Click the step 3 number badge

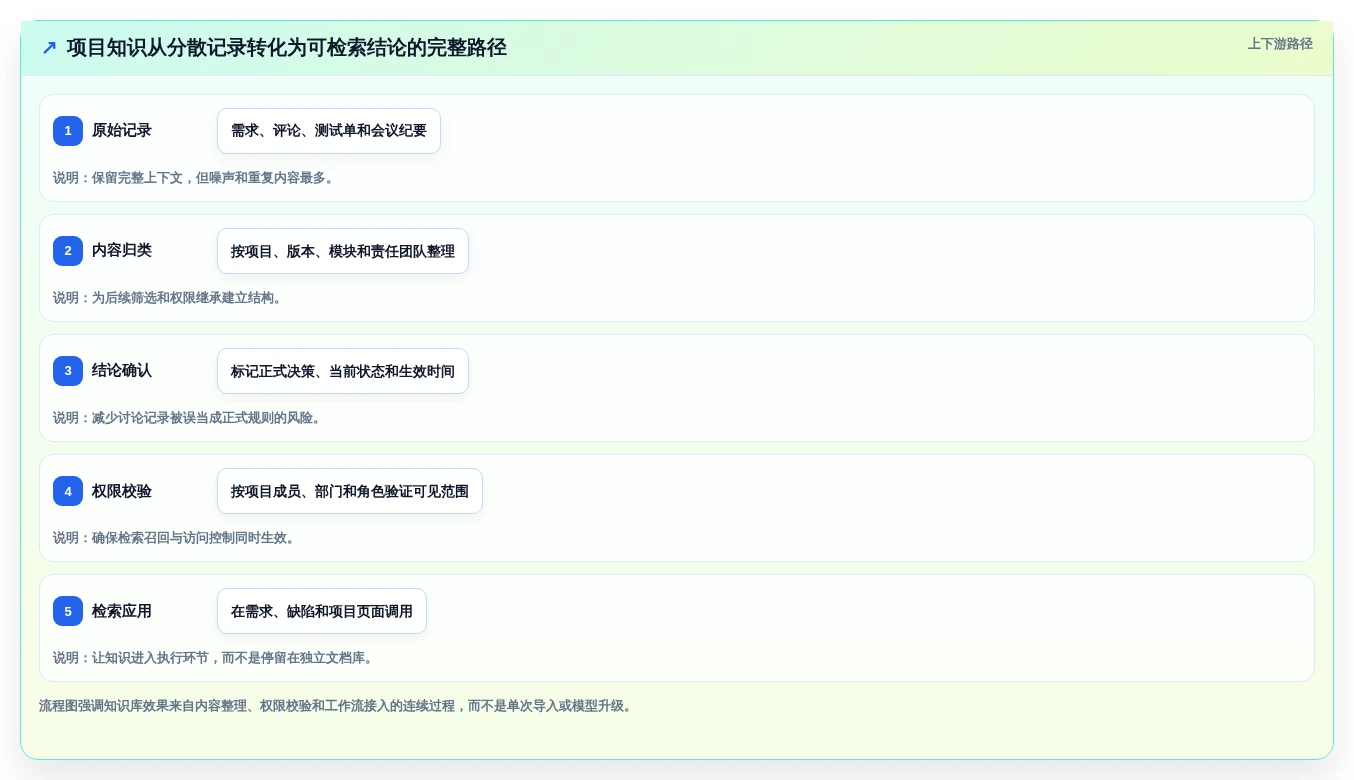pos(68,371)
